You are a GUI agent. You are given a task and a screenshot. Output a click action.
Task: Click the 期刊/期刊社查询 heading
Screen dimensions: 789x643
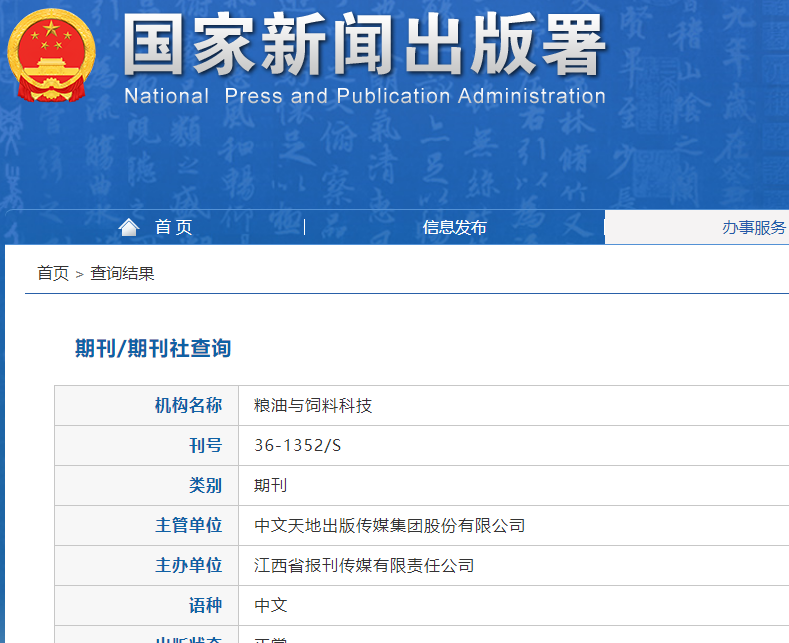(153, 348)
